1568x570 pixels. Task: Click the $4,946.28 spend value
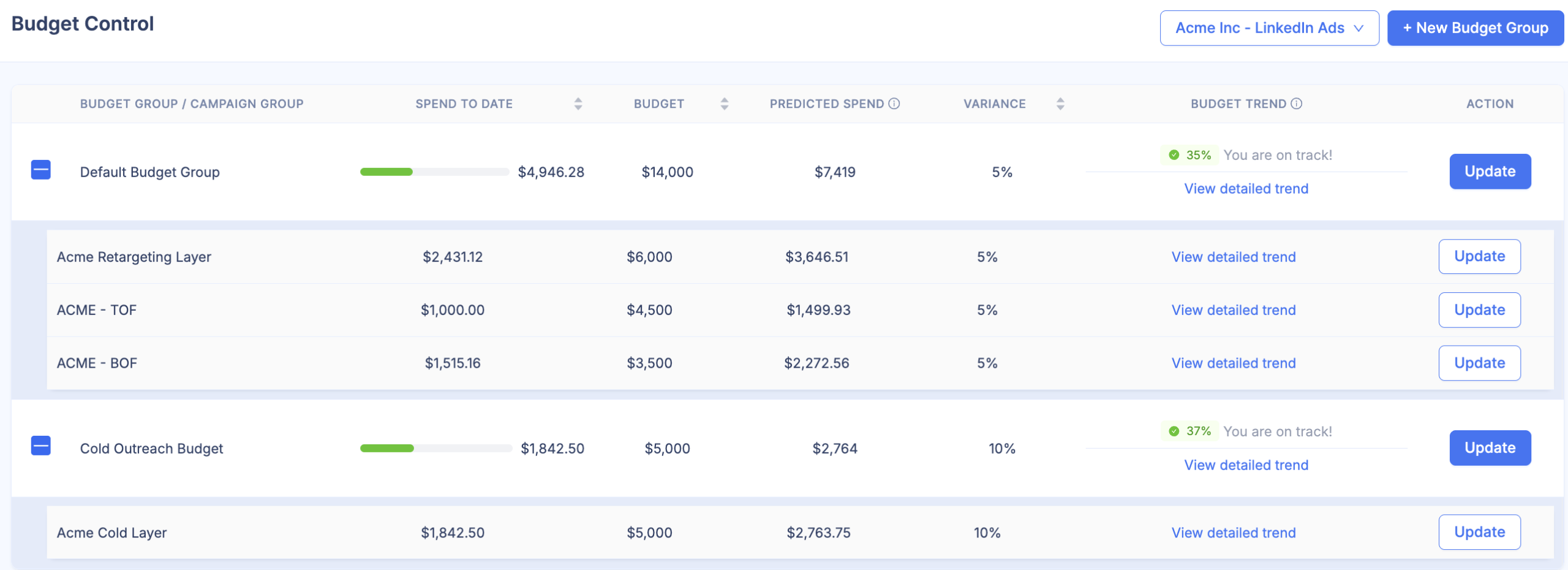(551, 172)
